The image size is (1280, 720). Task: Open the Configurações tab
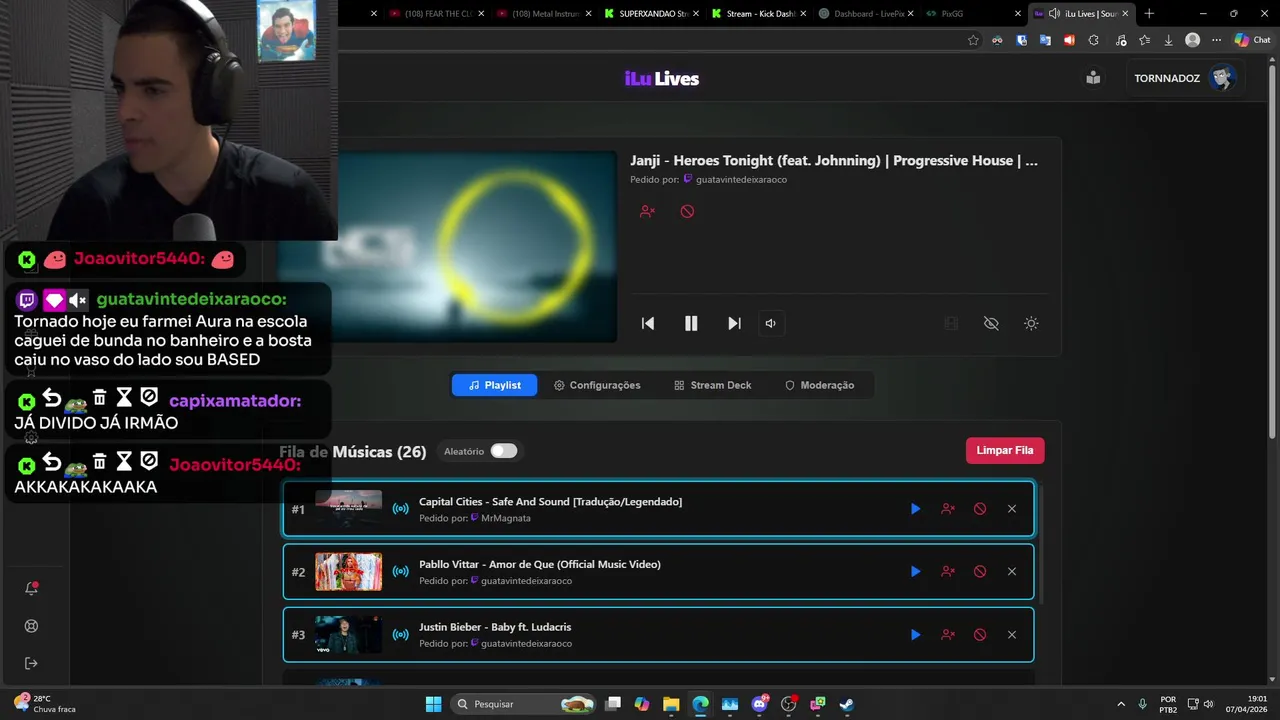(597, 385)
